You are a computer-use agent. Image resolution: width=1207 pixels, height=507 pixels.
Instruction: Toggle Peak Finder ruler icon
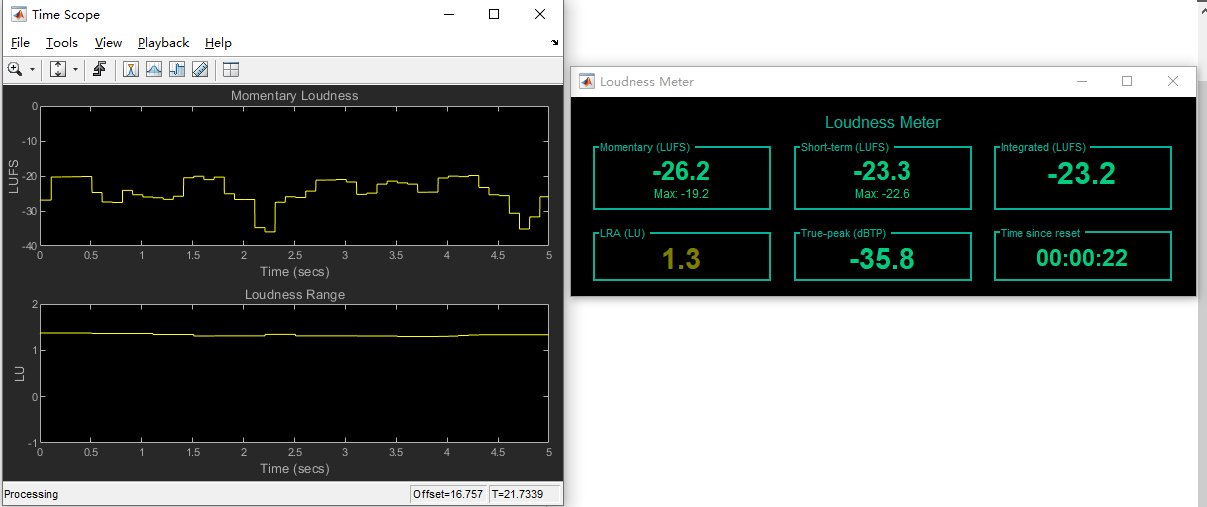tap(200, 69)
